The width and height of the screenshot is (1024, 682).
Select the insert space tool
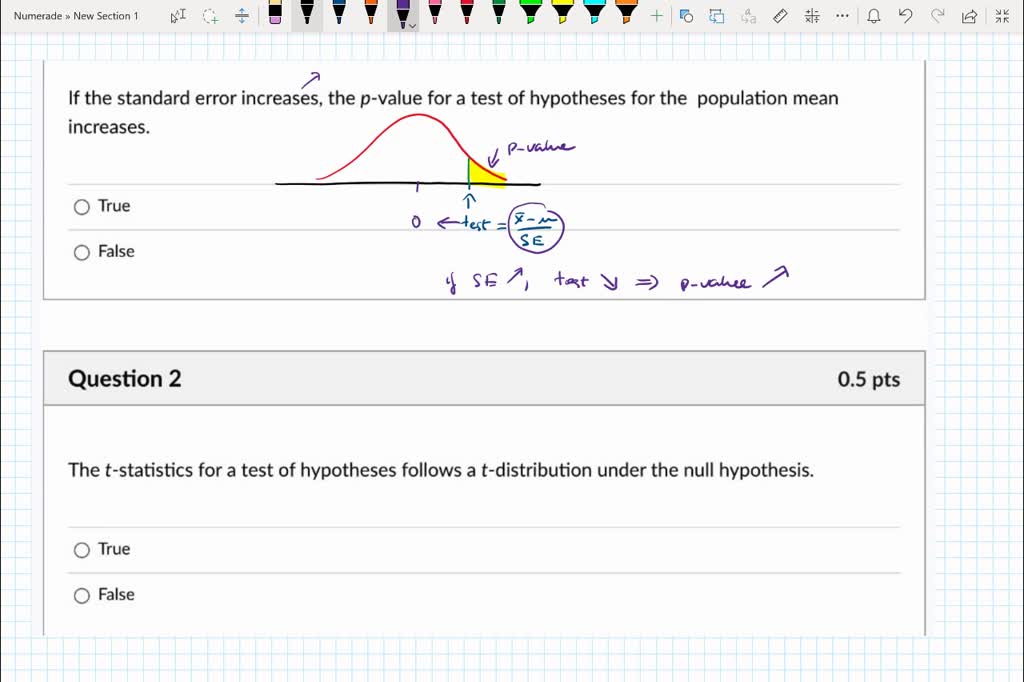tap(242, 16)
